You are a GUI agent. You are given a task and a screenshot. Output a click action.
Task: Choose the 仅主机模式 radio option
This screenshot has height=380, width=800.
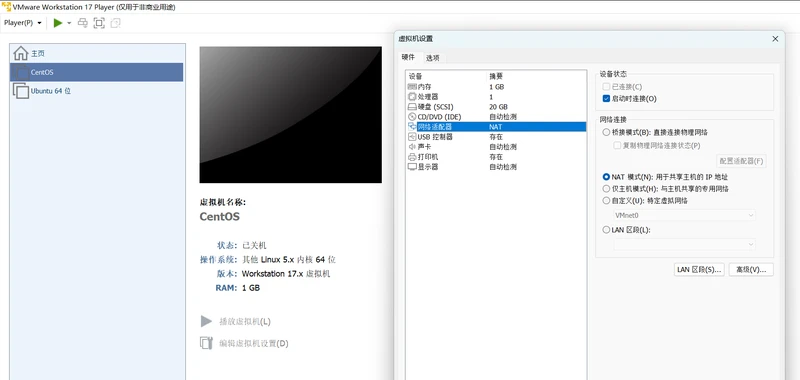606,189
